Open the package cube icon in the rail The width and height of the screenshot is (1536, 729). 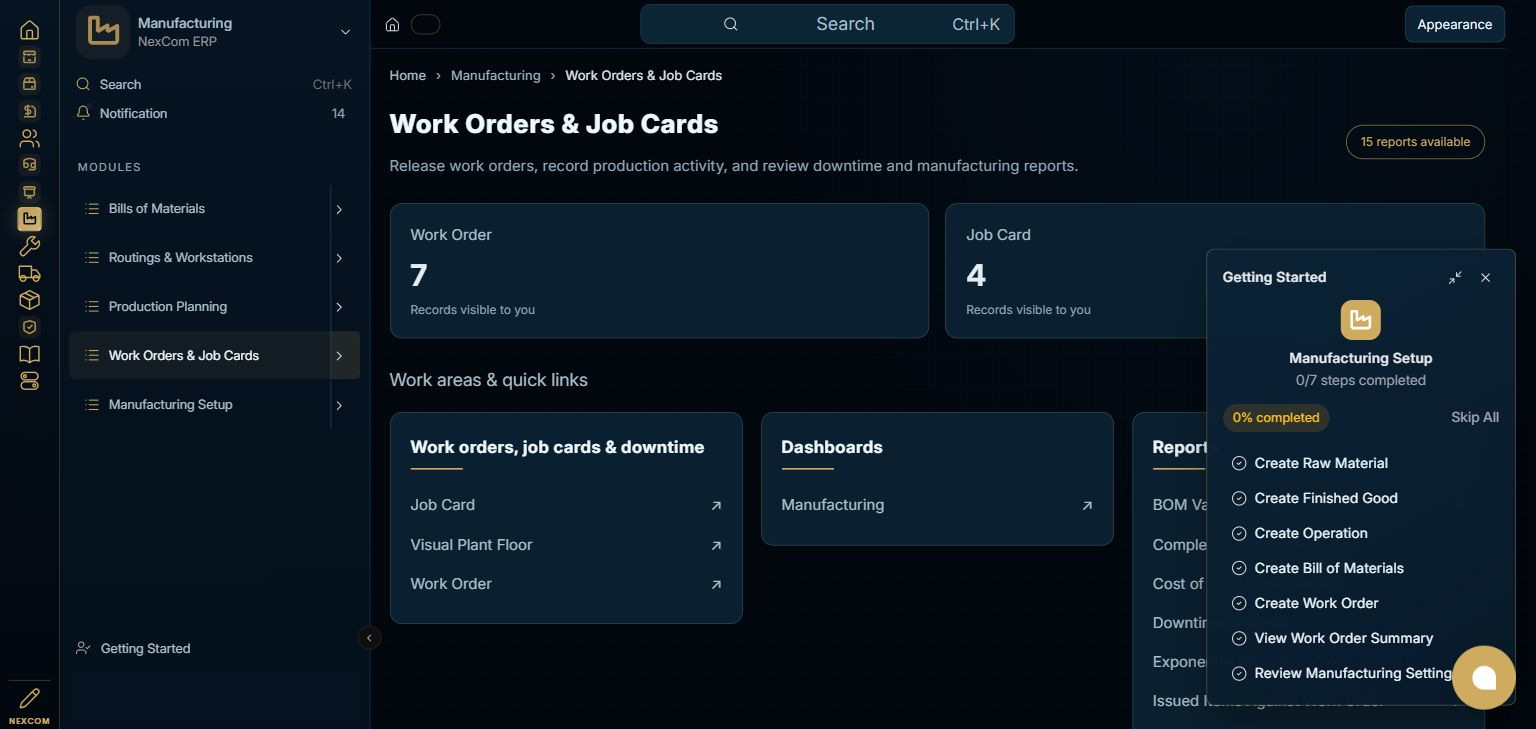pos(29,300)
